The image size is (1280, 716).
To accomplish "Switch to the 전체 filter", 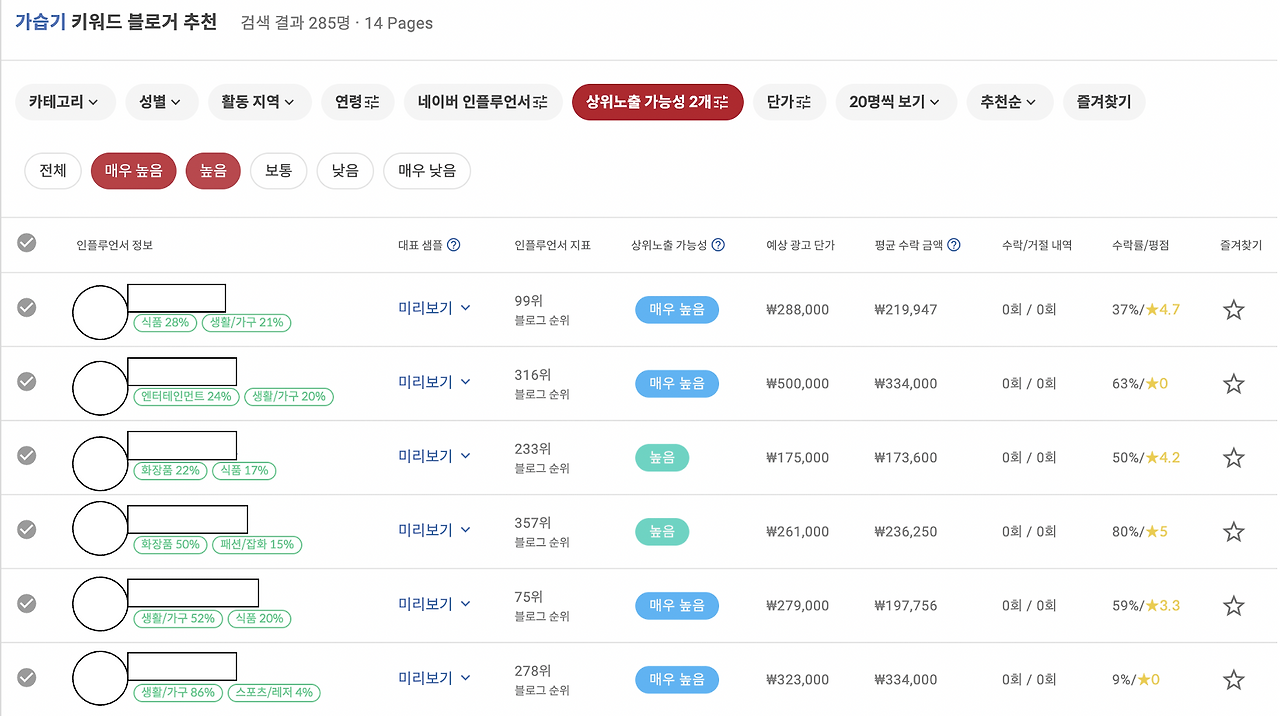I will (x=52, y=170).
